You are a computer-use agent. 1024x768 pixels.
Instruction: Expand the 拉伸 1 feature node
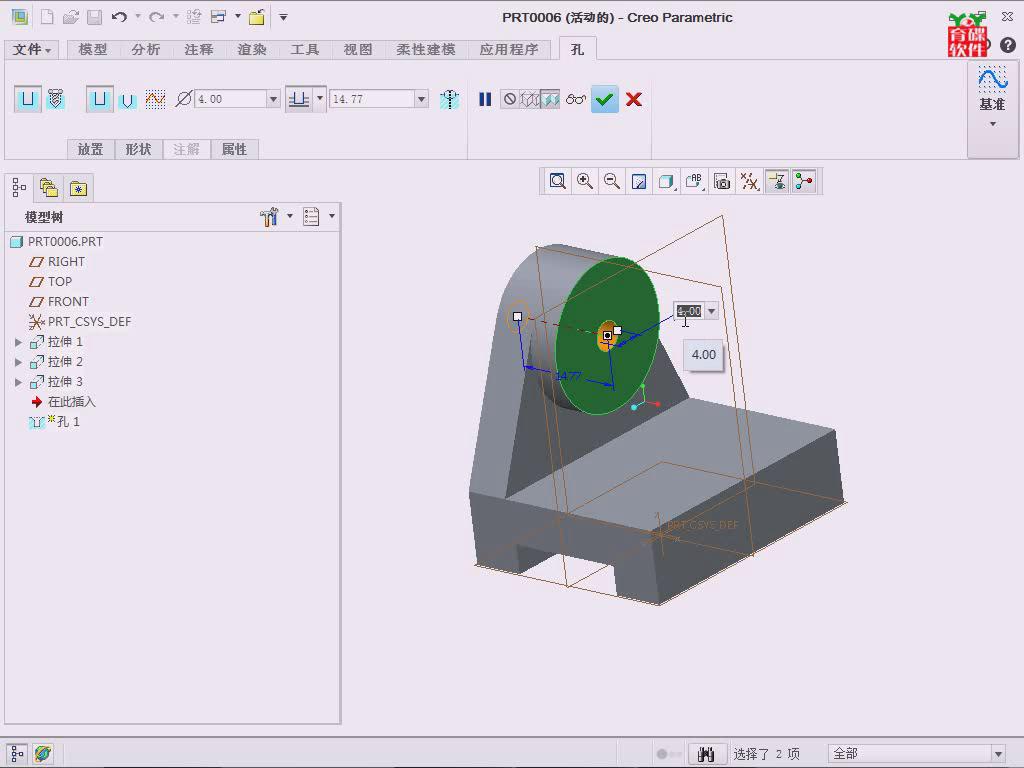(x=18, y=342)
